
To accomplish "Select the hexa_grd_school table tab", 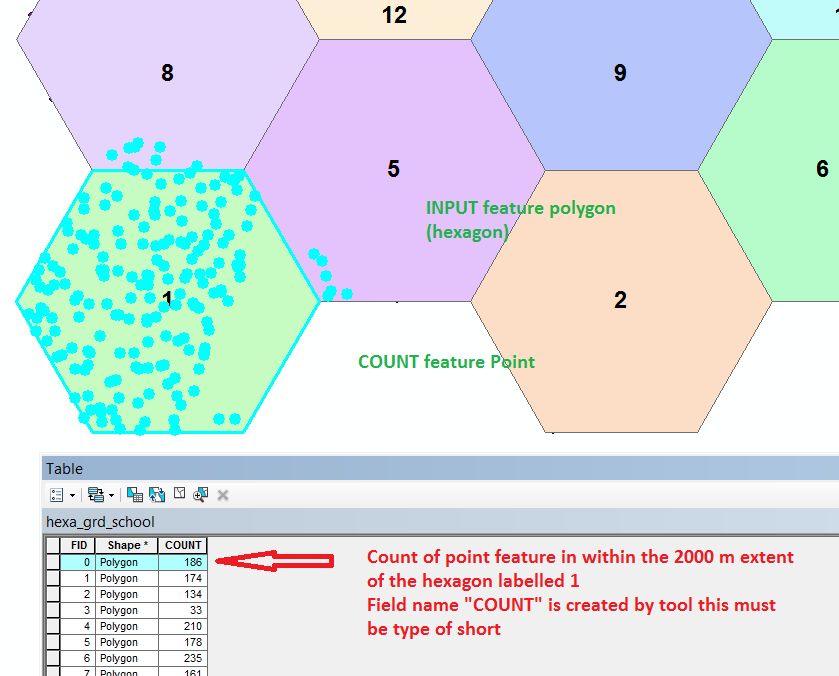I will click(100, 522).
